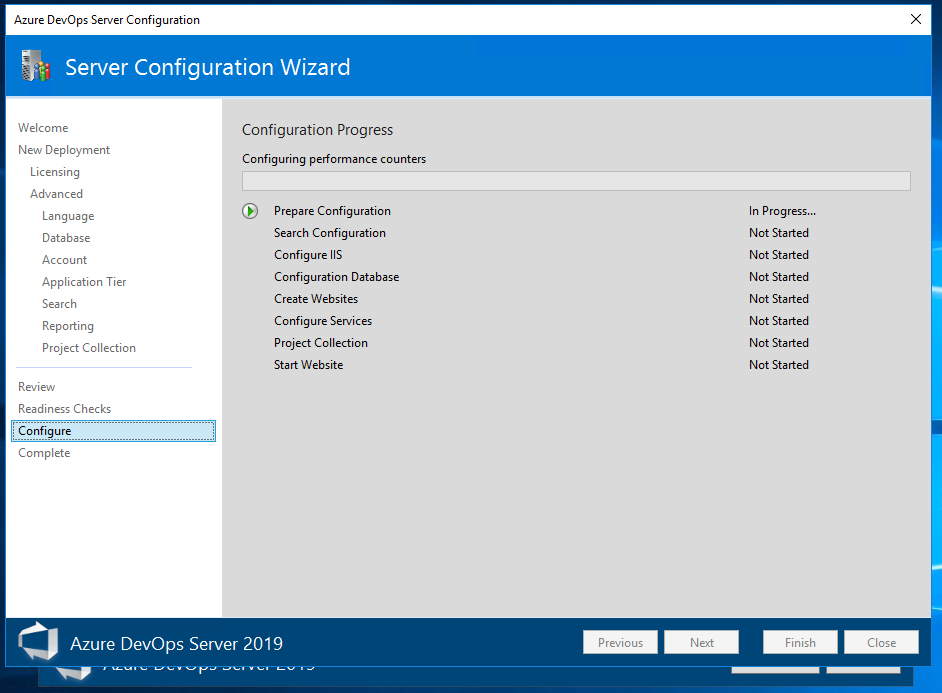Close the Azure DevOps Server Configuration window
Image resolution: width=942 pixels, height=693 pixels.
click(916, 19)
